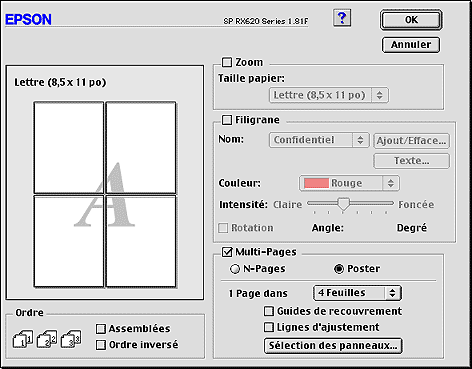Enable the Zoom checkbox

tap(227, 62)
